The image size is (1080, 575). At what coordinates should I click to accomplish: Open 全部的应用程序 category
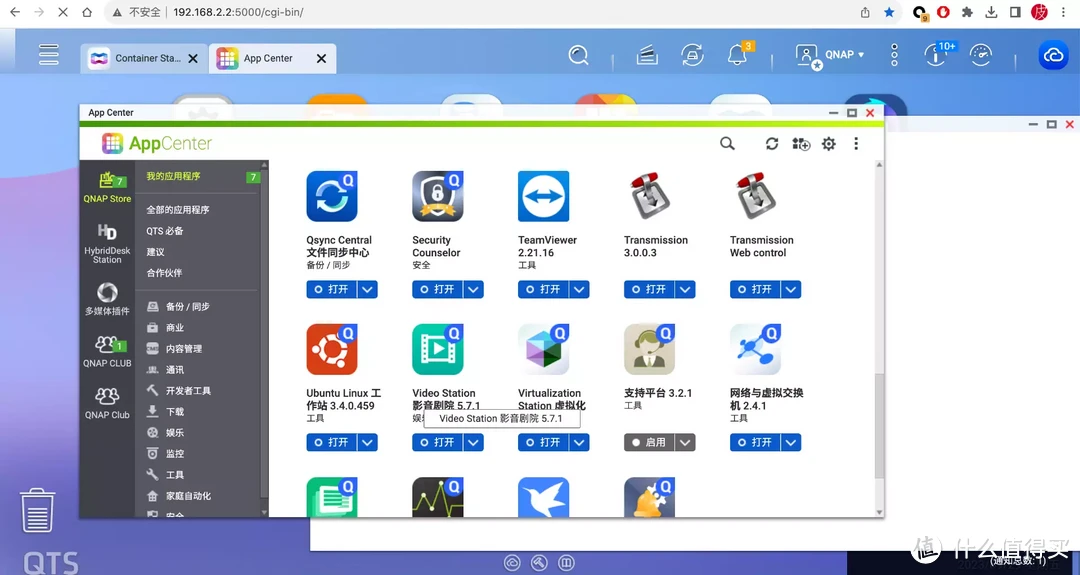[178, 209]
